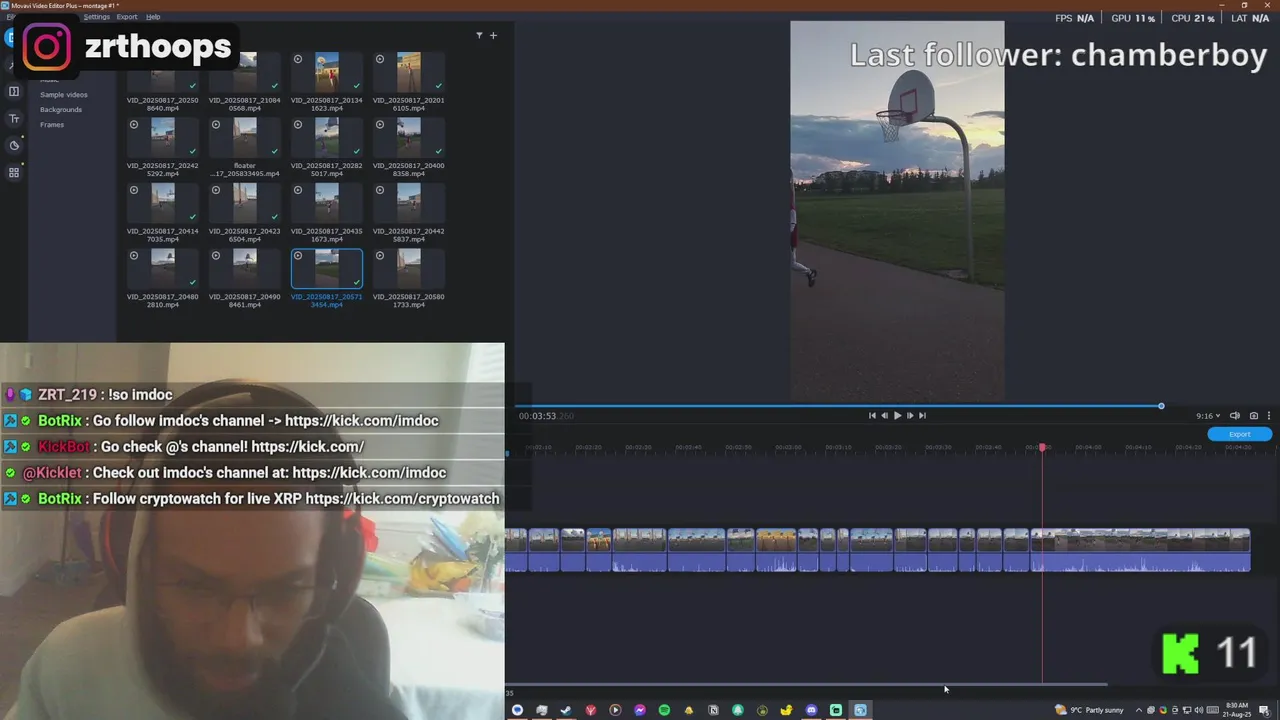Viewport: 1280px width, 720px height.
Task: Take a snapshot with the camera icon
Action: [1254, 416]
